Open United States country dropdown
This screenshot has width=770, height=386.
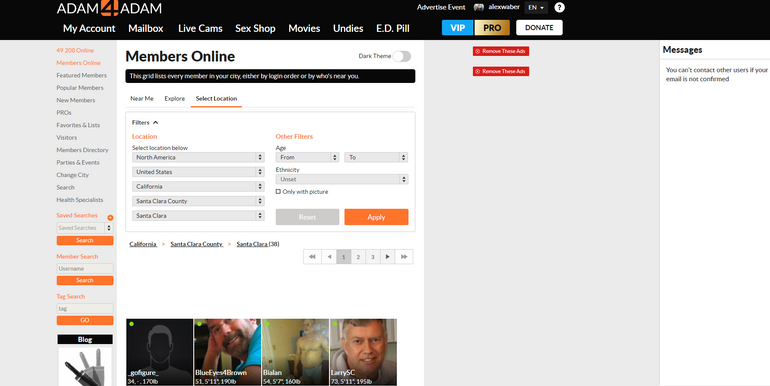click(198, 172)
